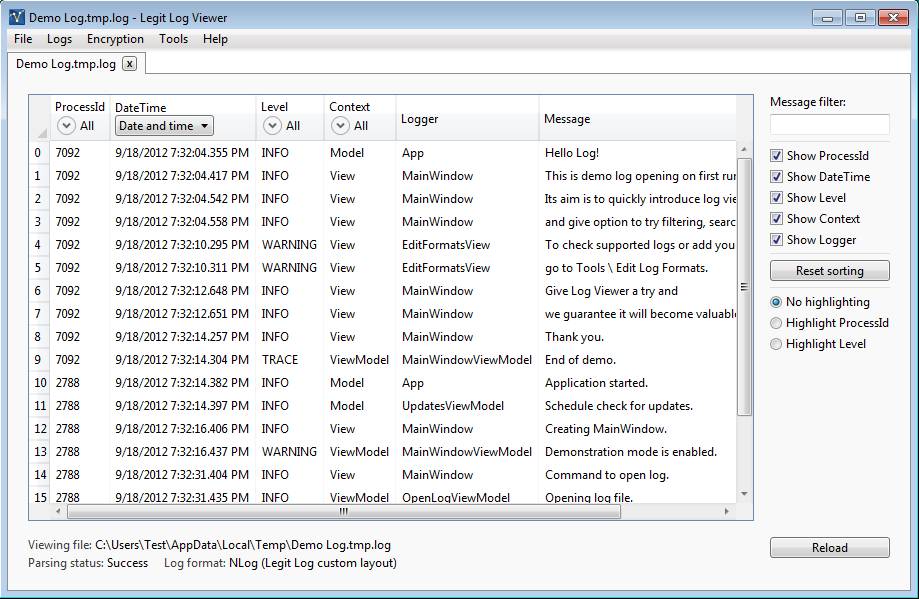Open the Context filter chevron

click(340, 126)
